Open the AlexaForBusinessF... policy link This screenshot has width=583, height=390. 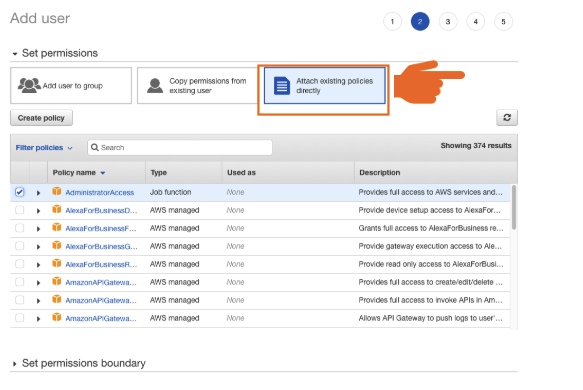tap(101, 228)
